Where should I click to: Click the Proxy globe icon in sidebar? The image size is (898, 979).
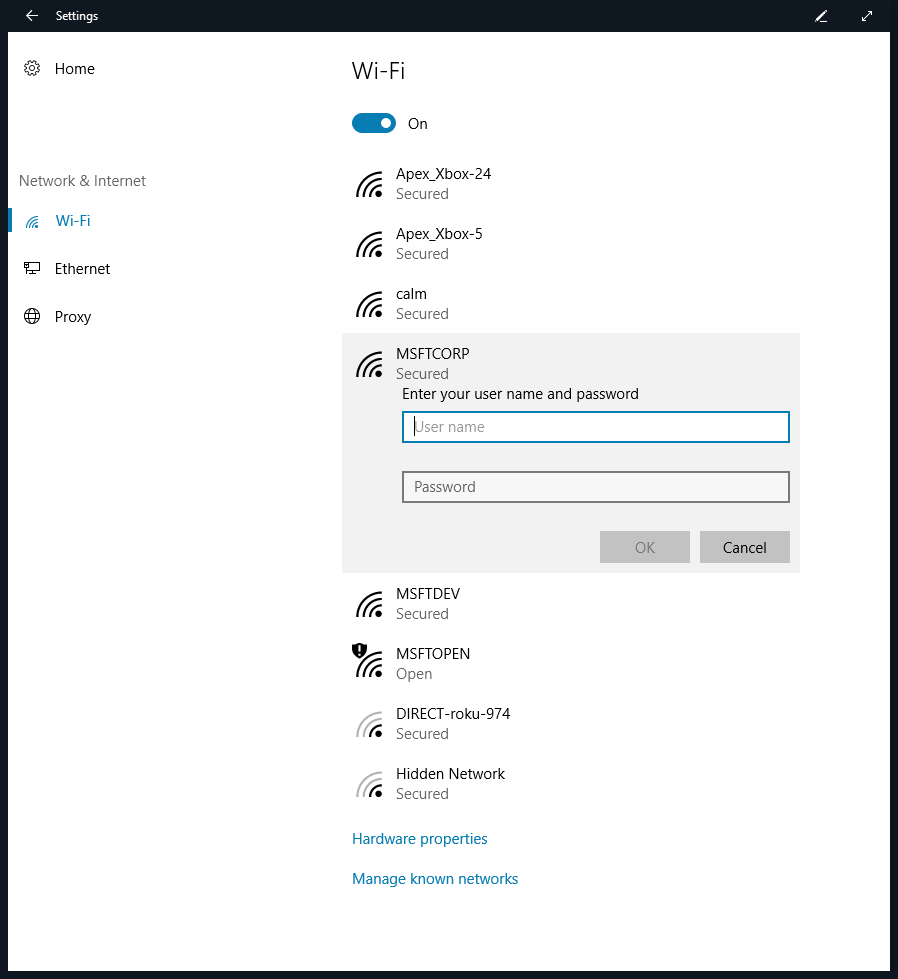coord(32,317)
